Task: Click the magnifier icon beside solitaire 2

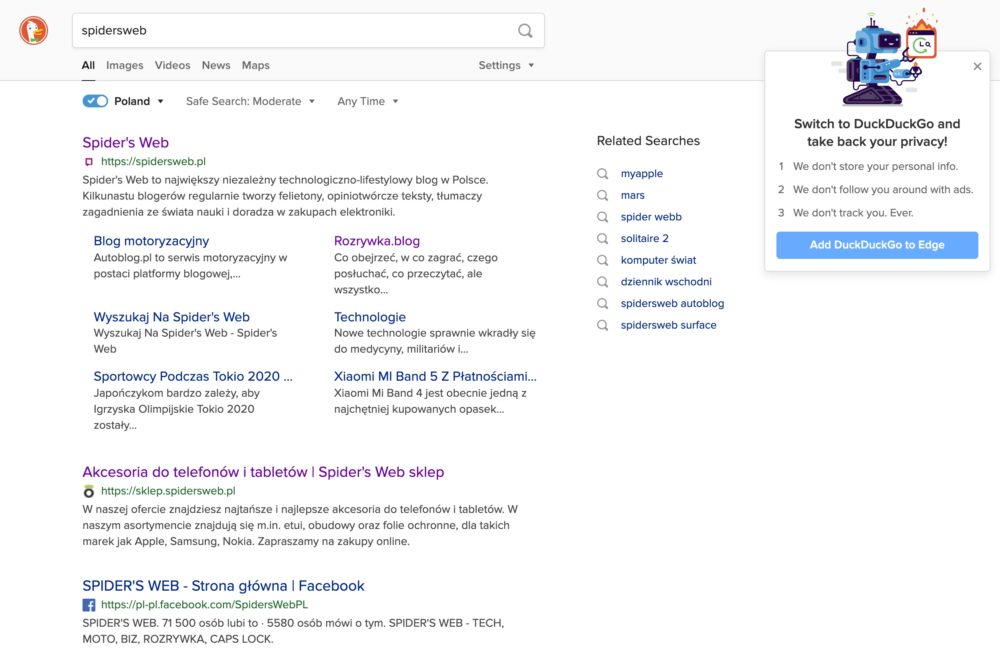Action: 603,239
